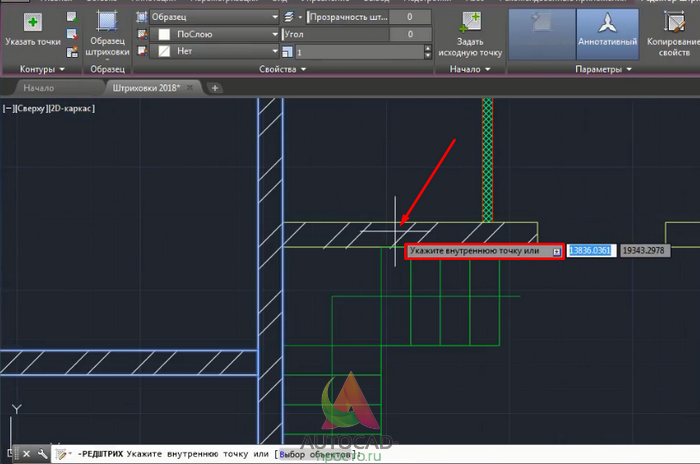This screenshot has height=464, width=700.
Task: Toggle the associative hatch button left of Аннотативный
Action: [542, 34]
